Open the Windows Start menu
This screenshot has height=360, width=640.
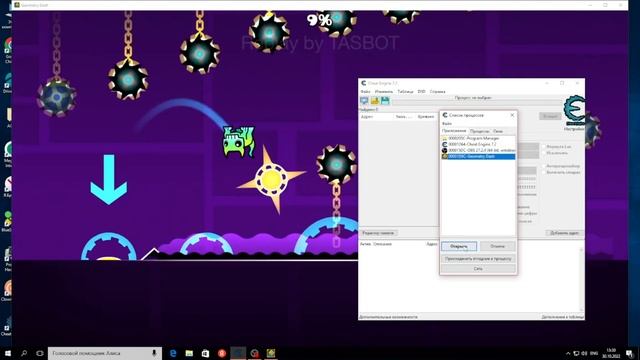(x=8, y=353)
